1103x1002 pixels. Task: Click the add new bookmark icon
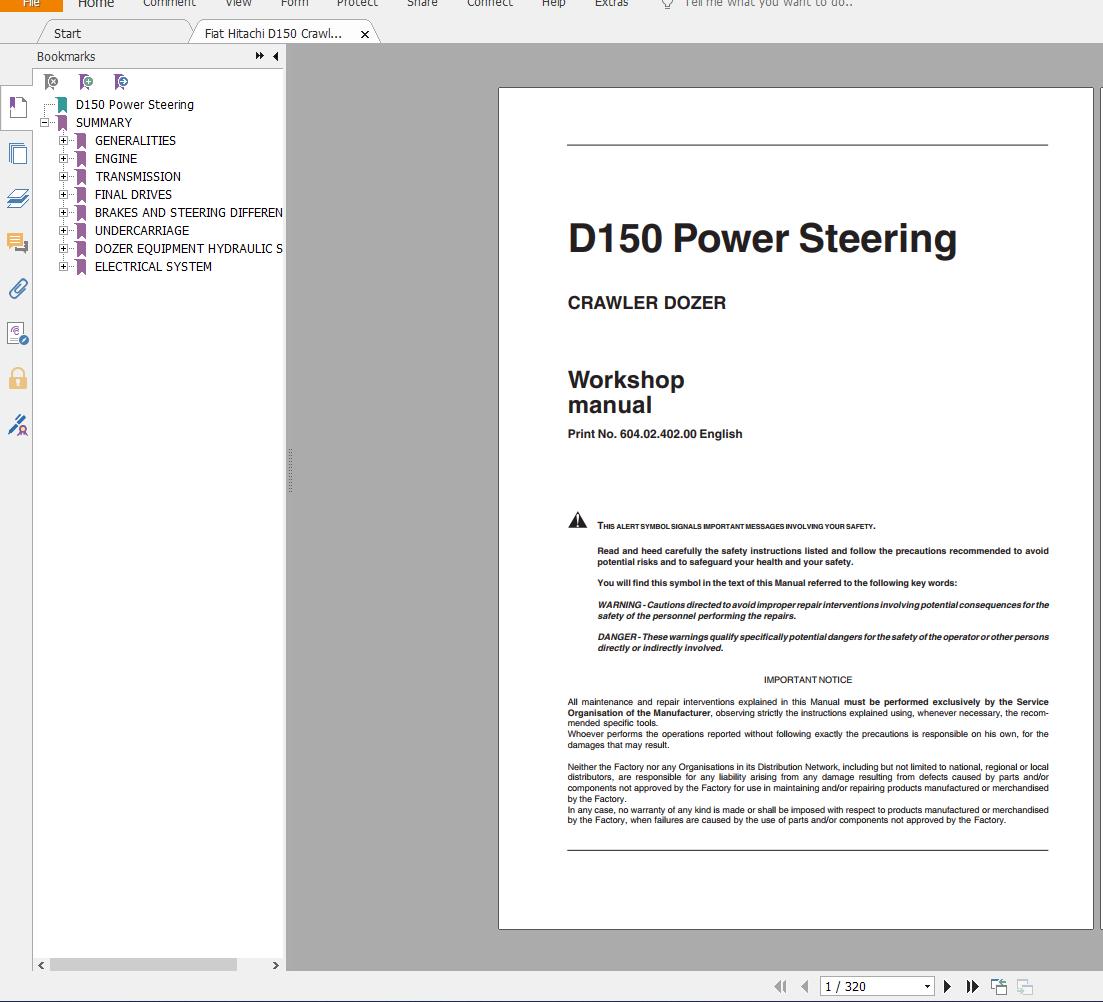tap(86, 82)
